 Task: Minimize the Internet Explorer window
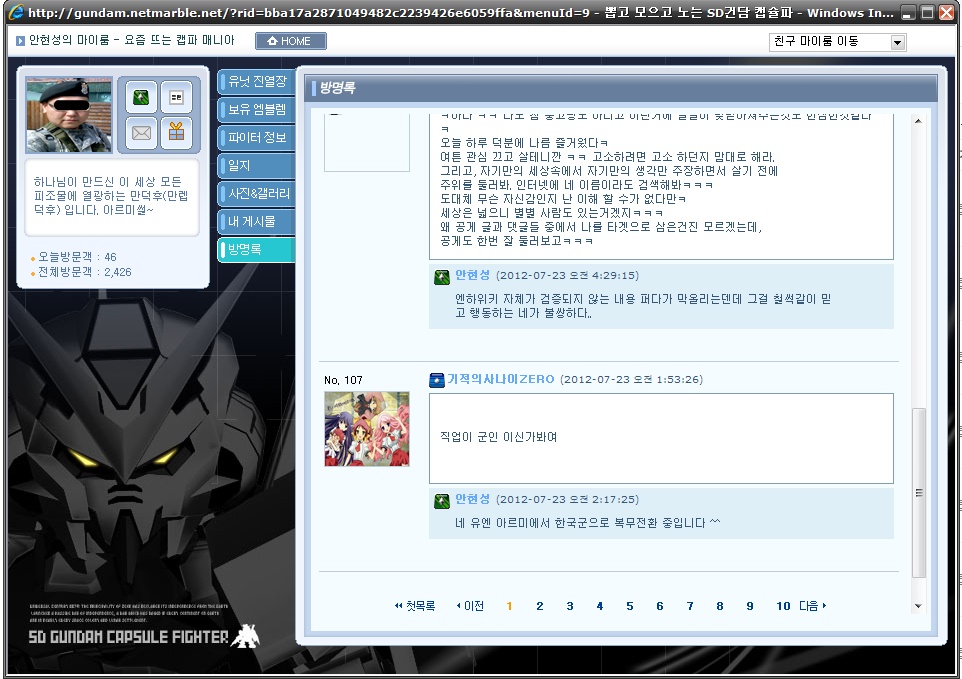tap(908, 12)
